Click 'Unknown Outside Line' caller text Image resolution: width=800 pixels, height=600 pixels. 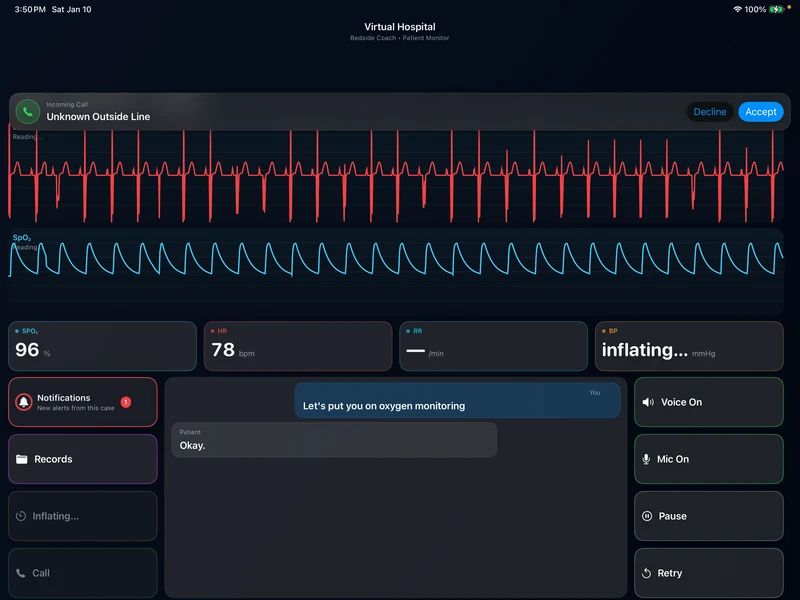click(98, 116)
